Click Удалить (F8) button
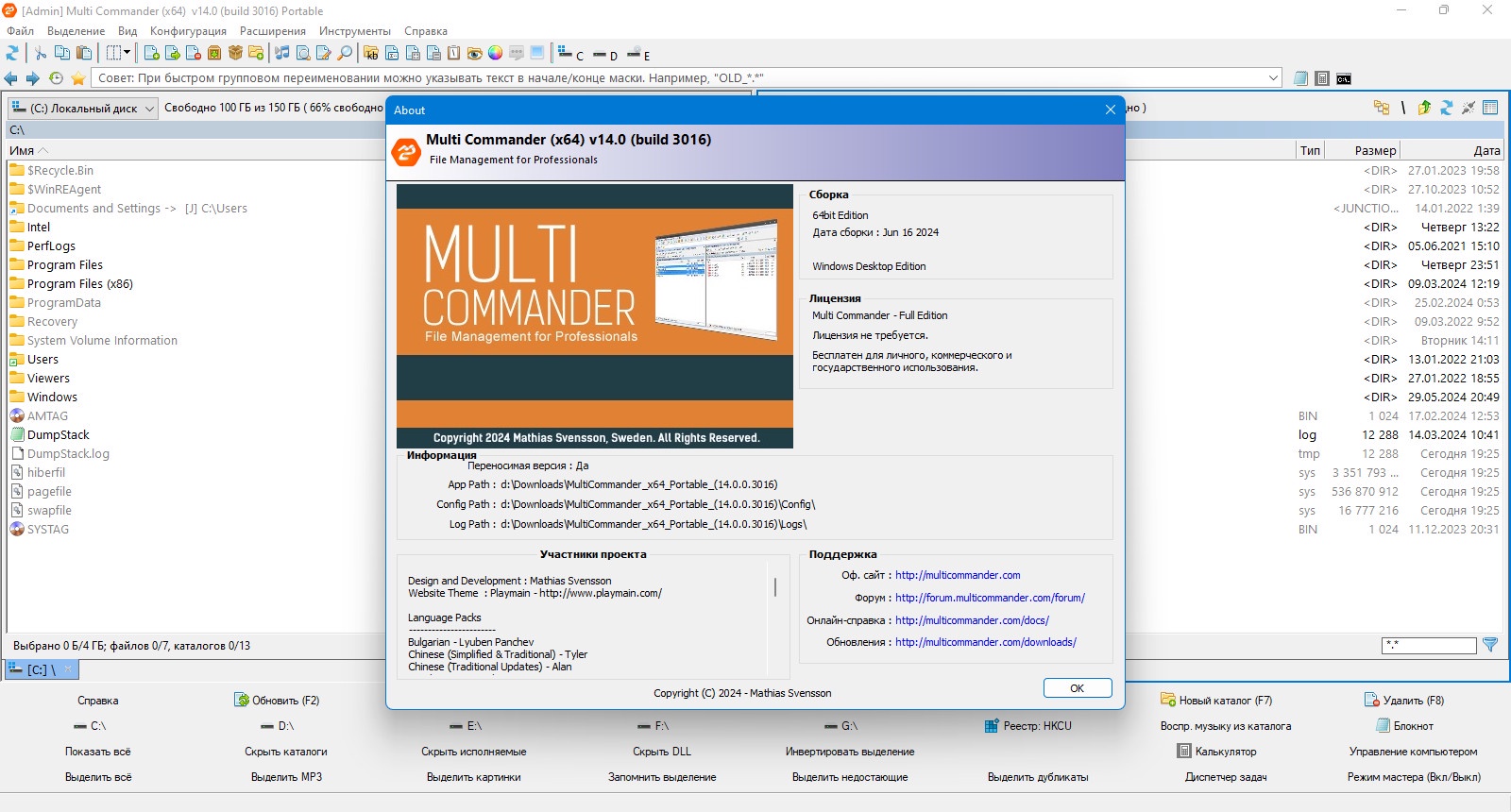The width and height of the screenshot is (1511, 812). (x=1404, y=701)
